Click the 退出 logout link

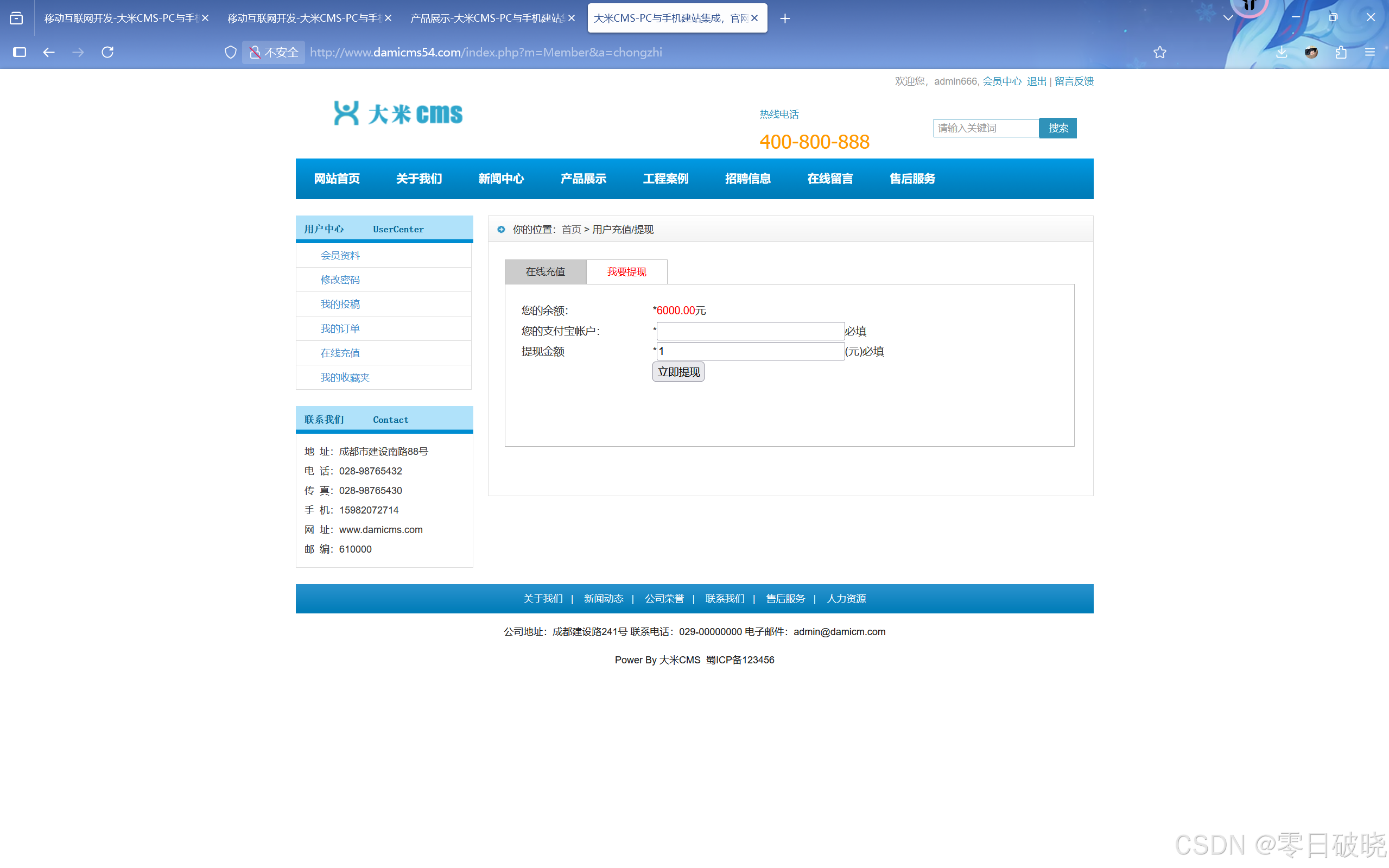[x=1036, y=81]
